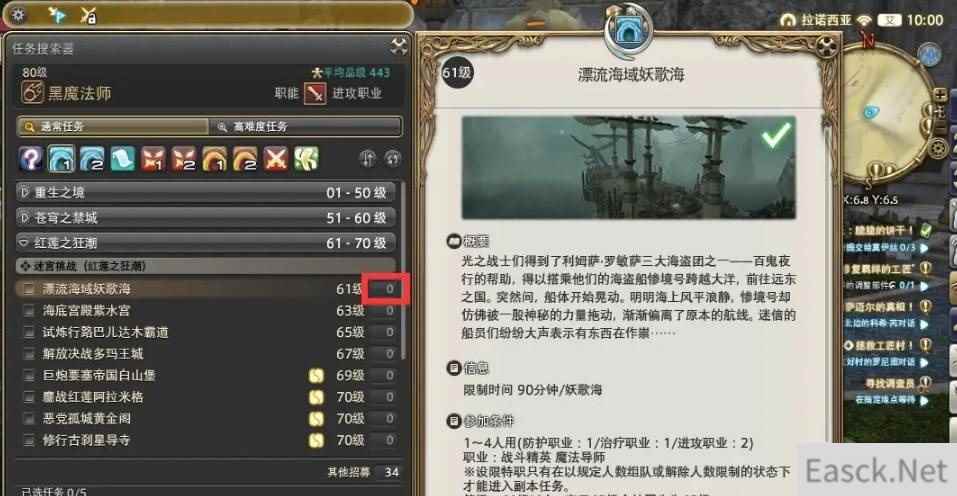Check the 巨炮要塞帝国白山堡 checkbox
Screen dimensions: 957x496
(x=28, y=376)
